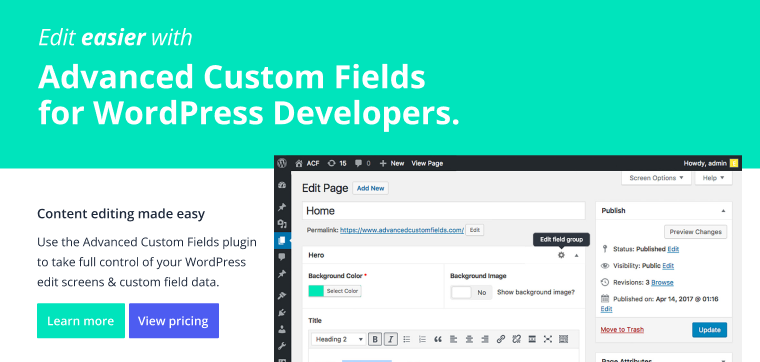Screen dimensions: 760x362
Task: Edit the Published on date
Action: (606, 309)
